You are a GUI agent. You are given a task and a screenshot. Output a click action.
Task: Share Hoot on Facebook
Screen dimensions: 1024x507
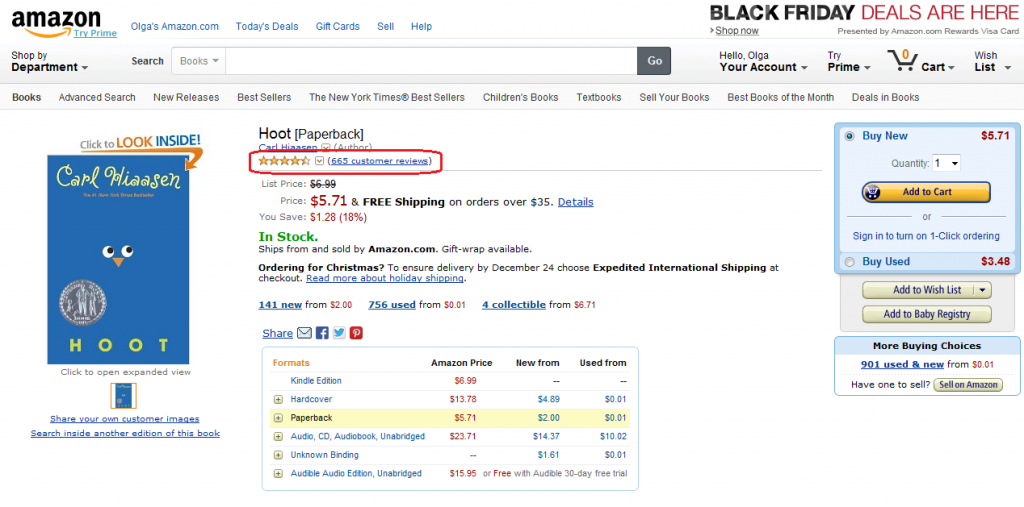(x=322, y=333)
